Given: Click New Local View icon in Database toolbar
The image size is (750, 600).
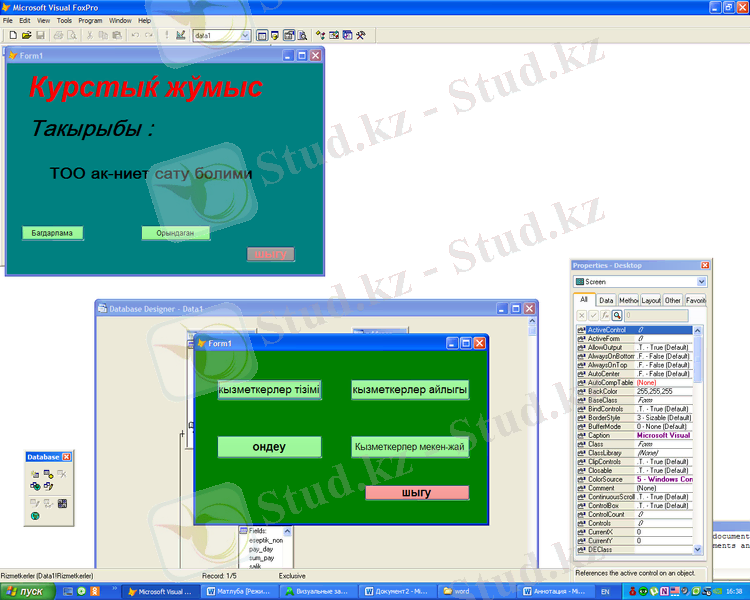Looking at the screenshot, I should 48,486.
